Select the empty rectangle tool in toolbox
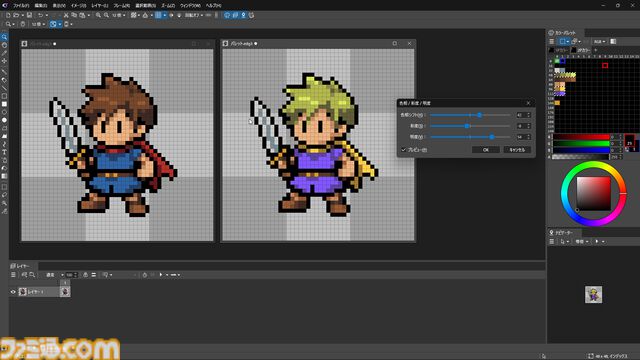This screenshot has height=360, width=640. pyautogui.click(x=4, y=96)
